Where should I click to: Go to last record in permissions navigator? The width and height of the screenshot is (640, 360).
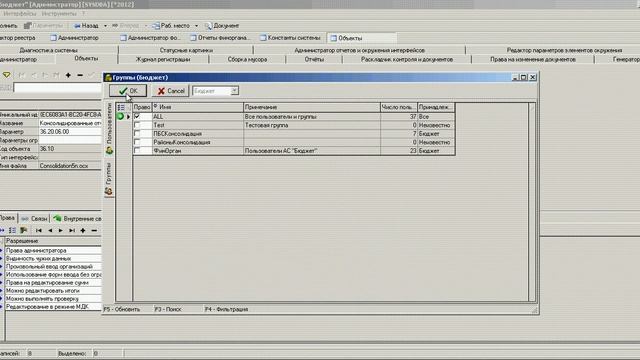[72, 231]
